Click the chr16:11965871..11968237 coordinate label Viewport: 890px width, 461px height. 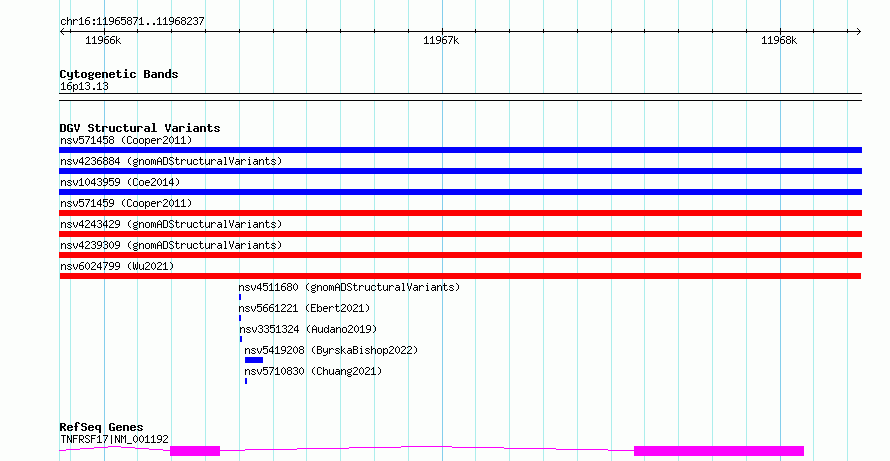click(x=132, y=21)
